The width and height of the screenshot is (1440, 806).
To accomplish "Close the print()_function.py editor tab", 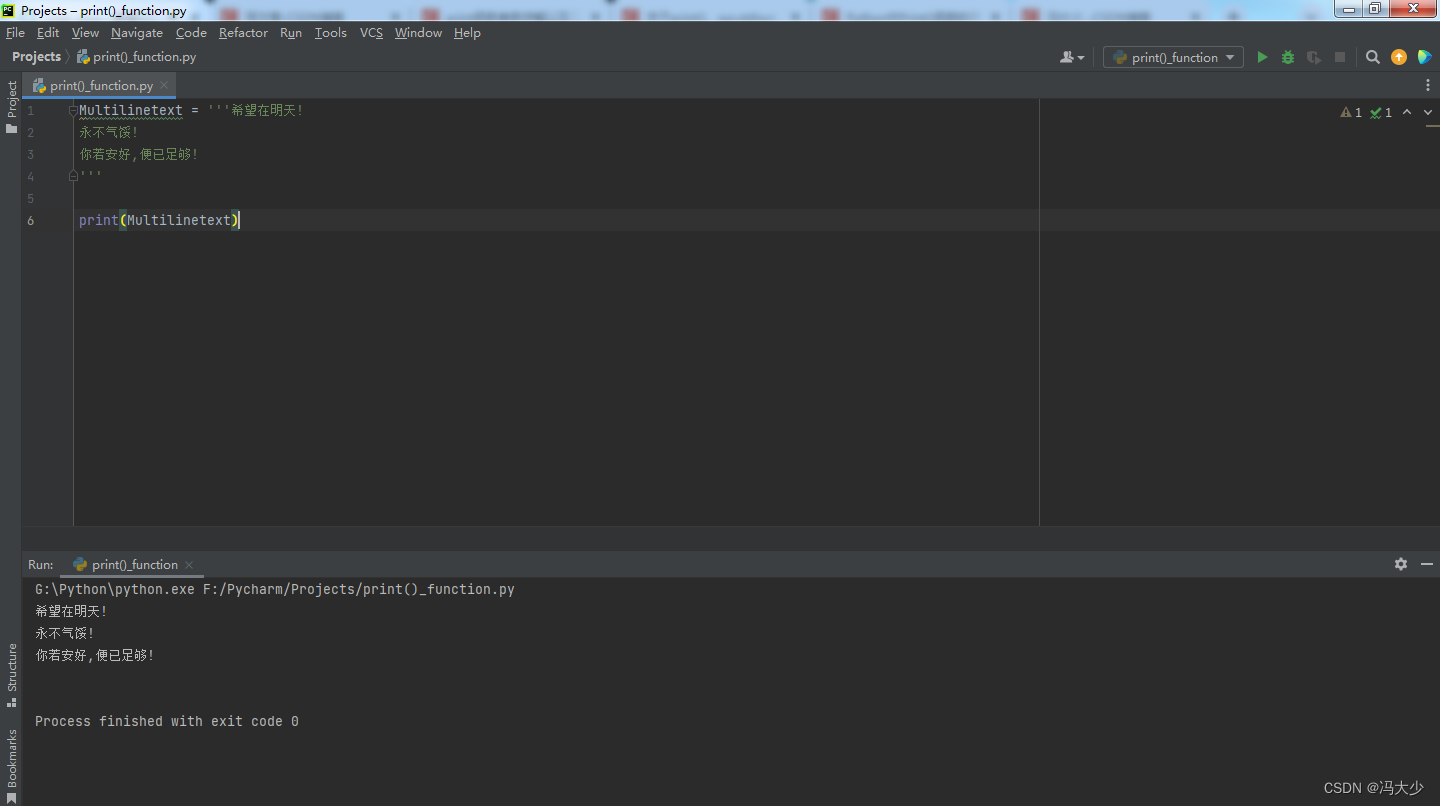I will 165,86.
